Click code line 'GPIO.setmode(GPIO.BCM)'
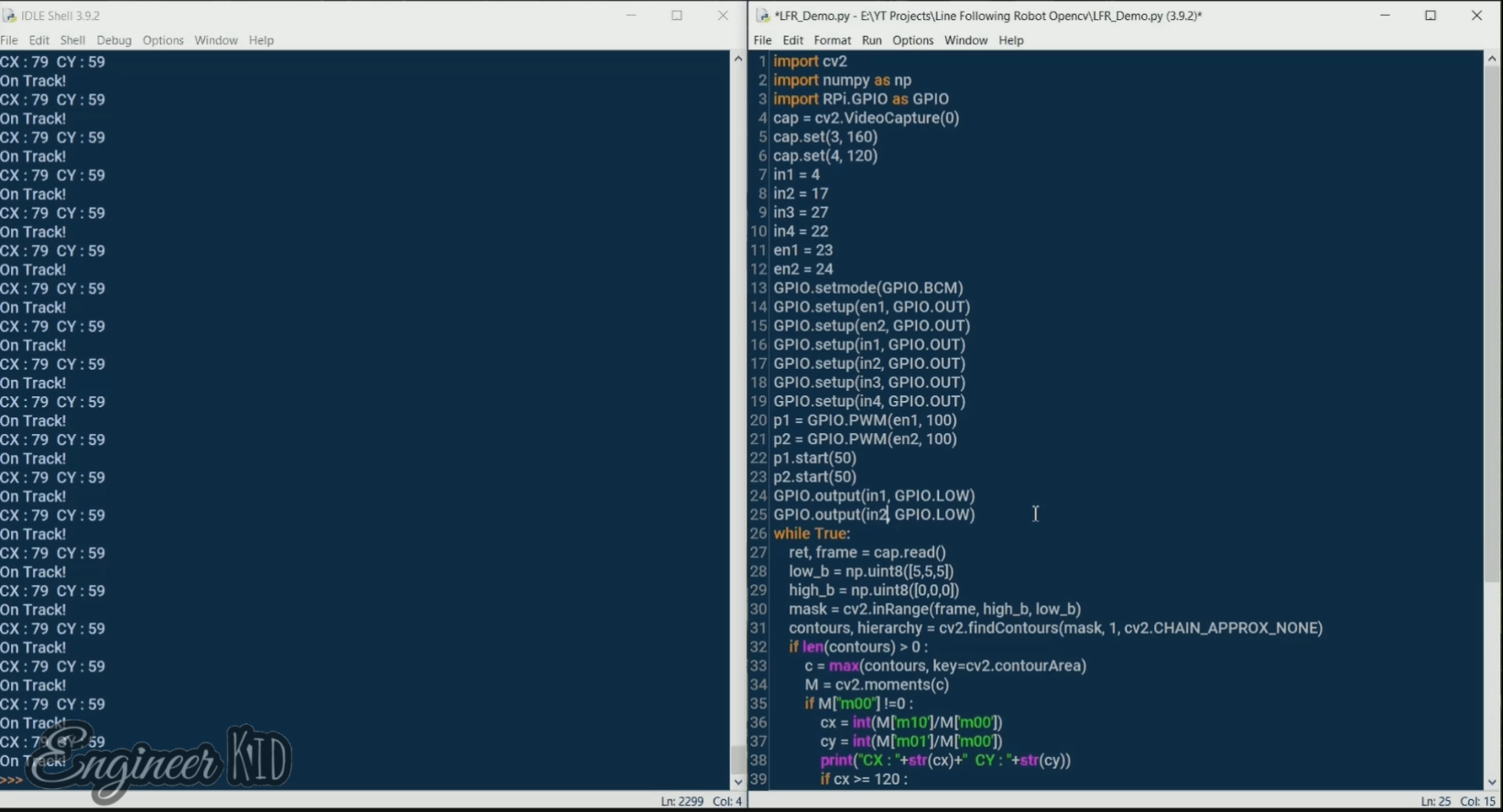This screenshot has height=812, width=1503. [868, 288]
